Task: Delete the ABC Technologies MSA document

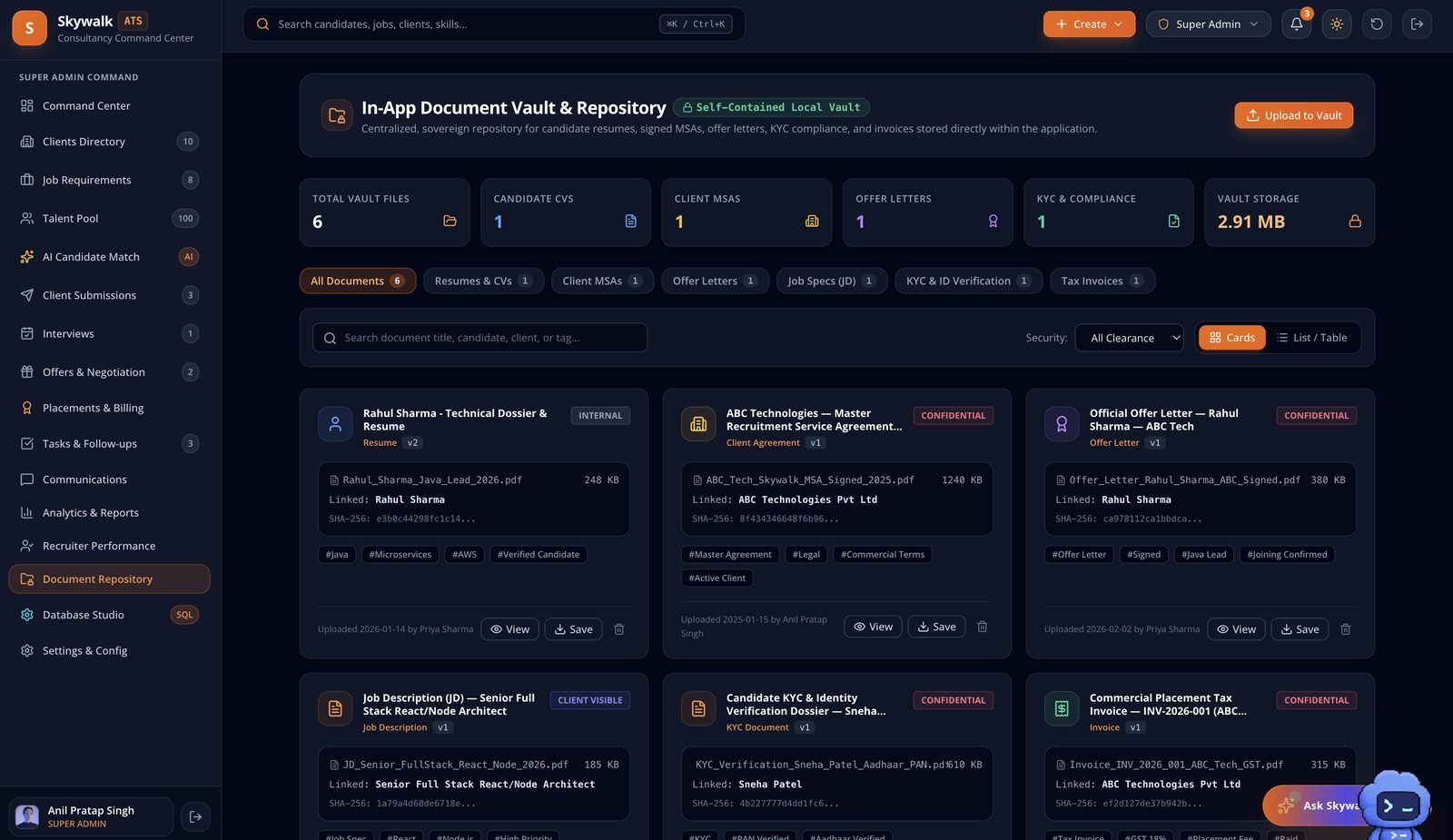Action: pyautogui.click(x=982, y=627)
